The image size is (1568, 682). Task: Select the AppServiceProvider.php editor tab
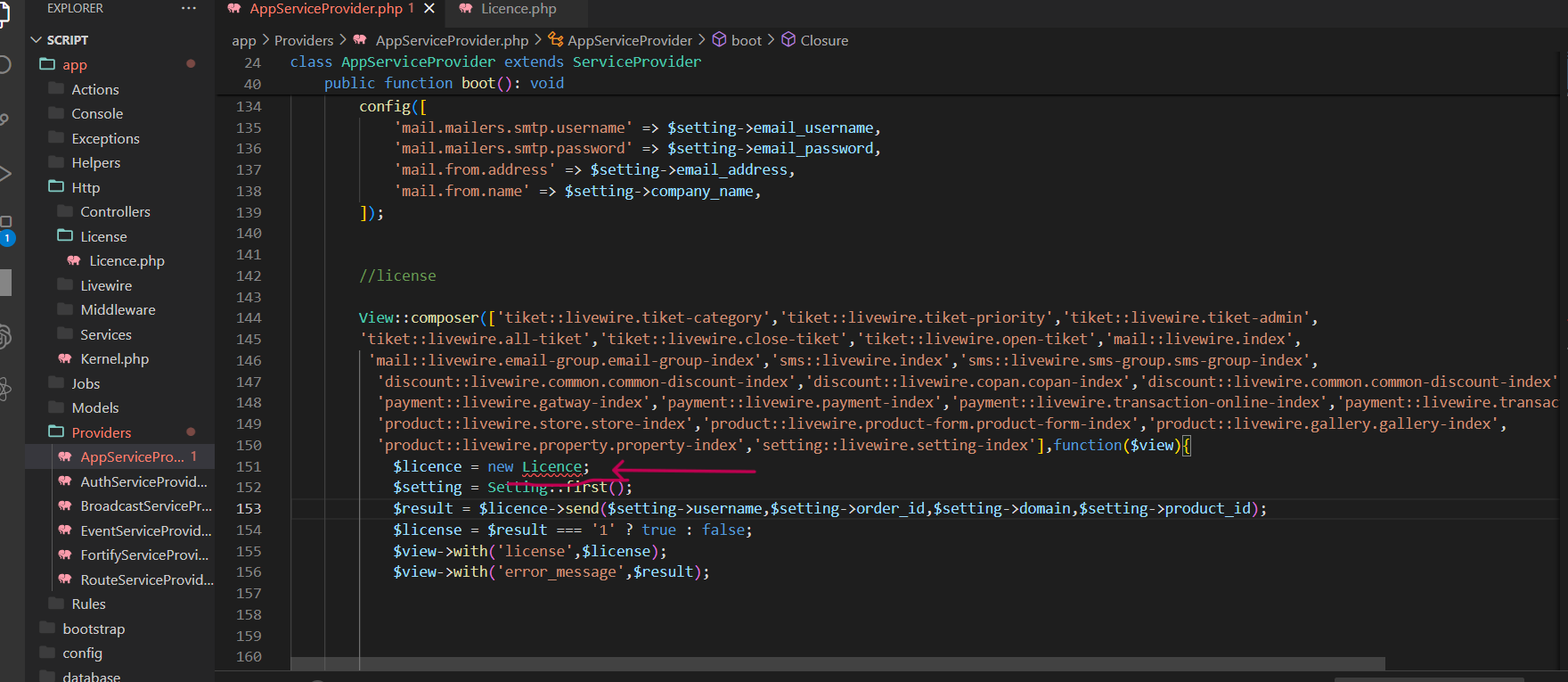click(326, 9)
